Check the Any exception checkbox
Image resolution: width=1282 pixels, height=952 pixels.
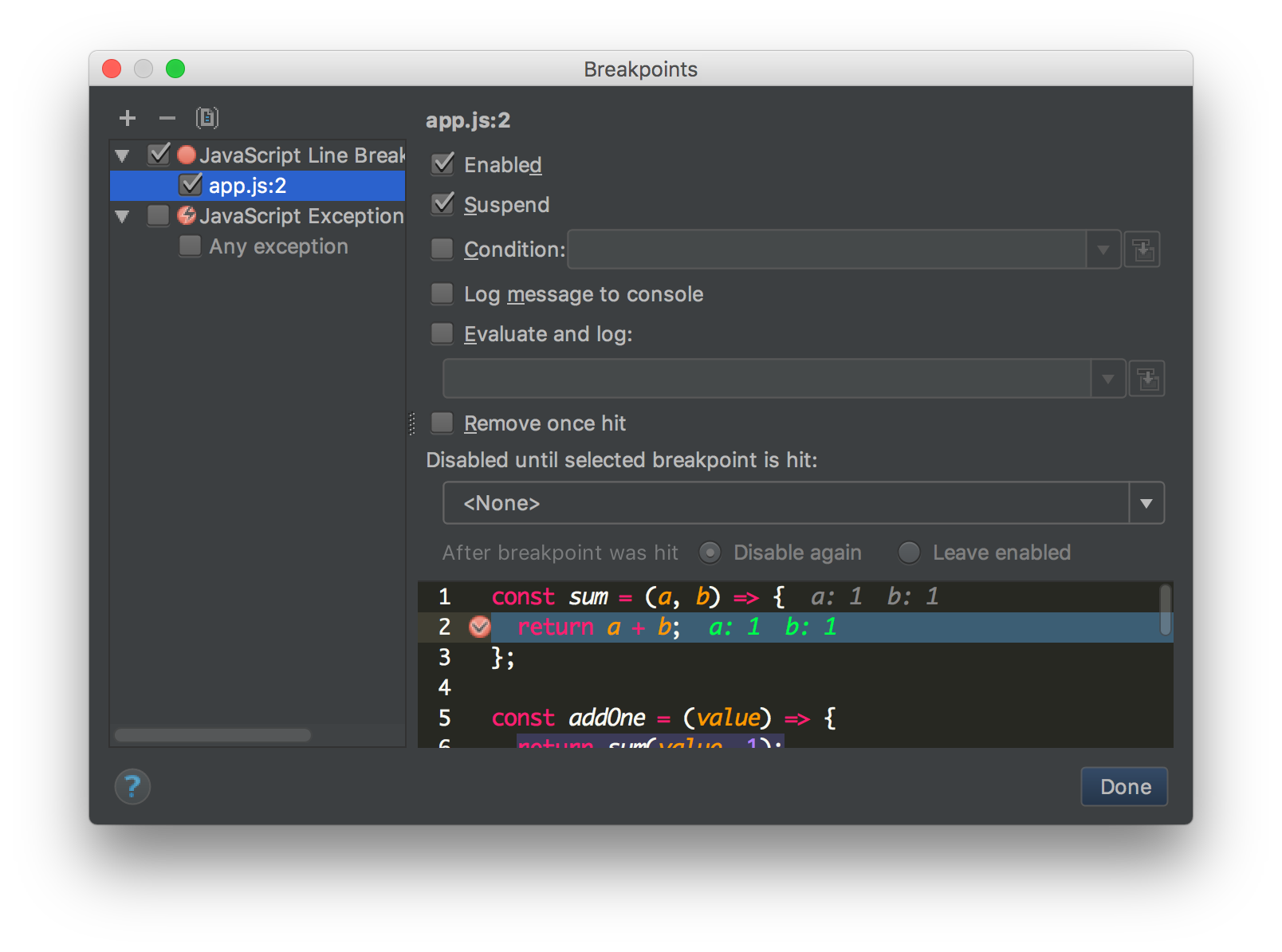[190, 246]
